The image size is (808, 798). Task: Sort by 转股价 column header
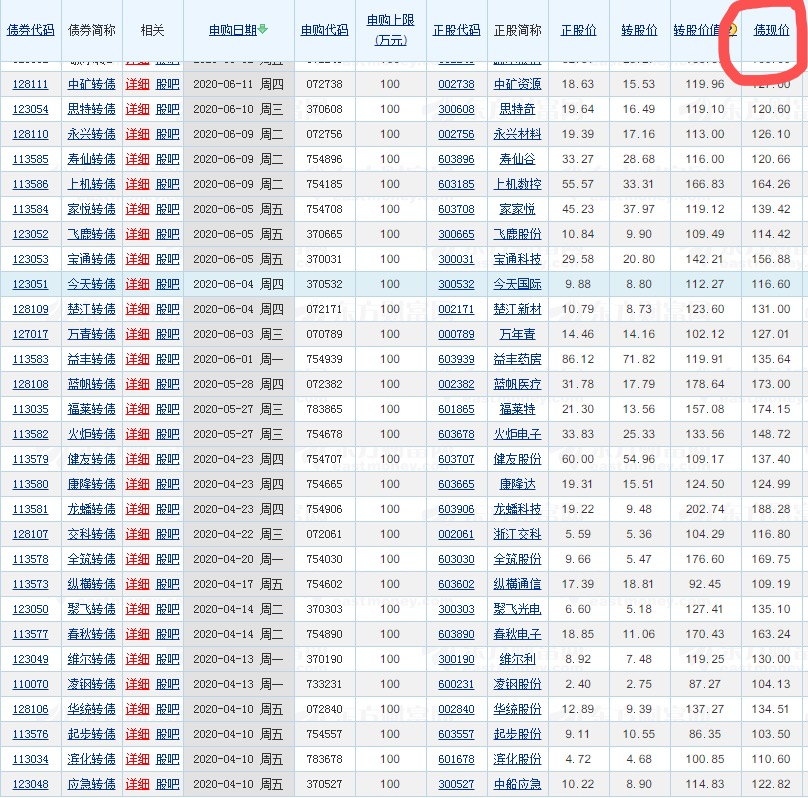pos(639,30)
